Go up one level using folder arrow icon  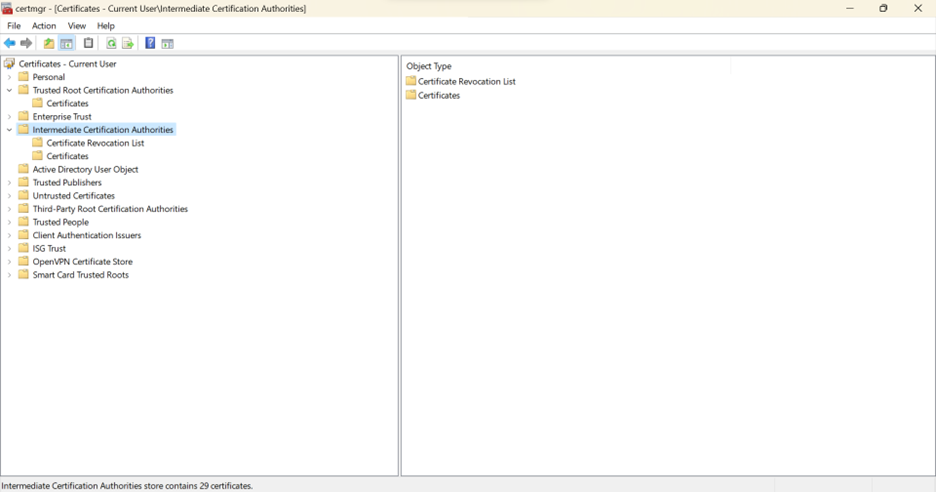pyautogui.click(x=49, y=43)
